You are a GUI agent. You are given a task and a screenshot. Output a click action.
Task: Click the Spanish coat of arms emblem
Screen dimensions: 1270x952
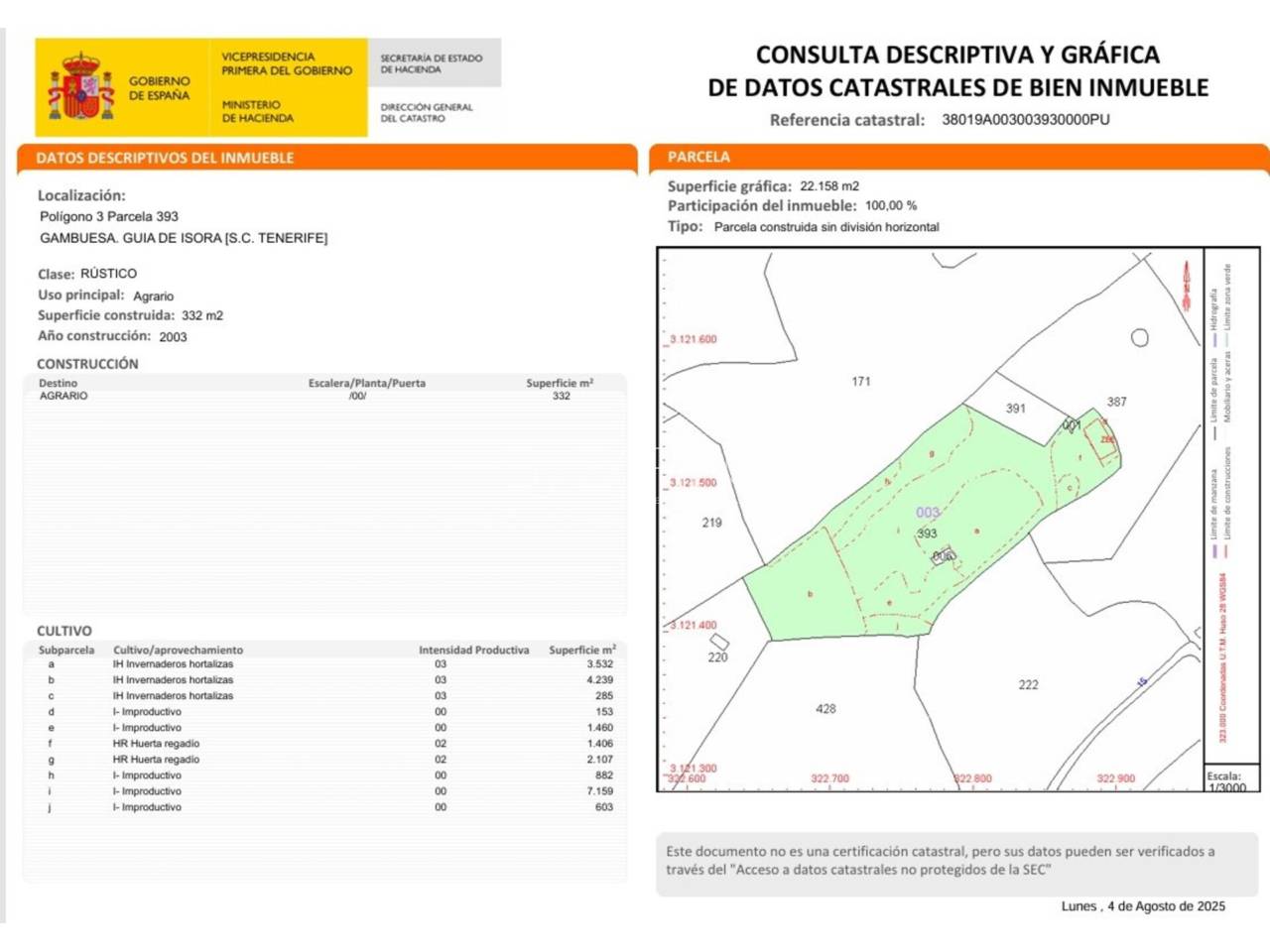pos(79,87)
